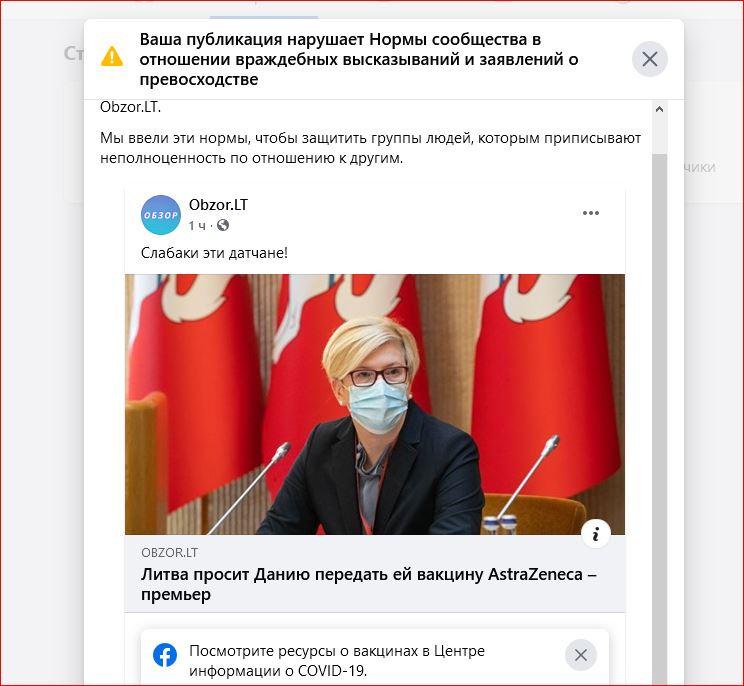Click the article preview photo thumbnail
This screenshot has height=686, width=744.
tap(375, 404)
